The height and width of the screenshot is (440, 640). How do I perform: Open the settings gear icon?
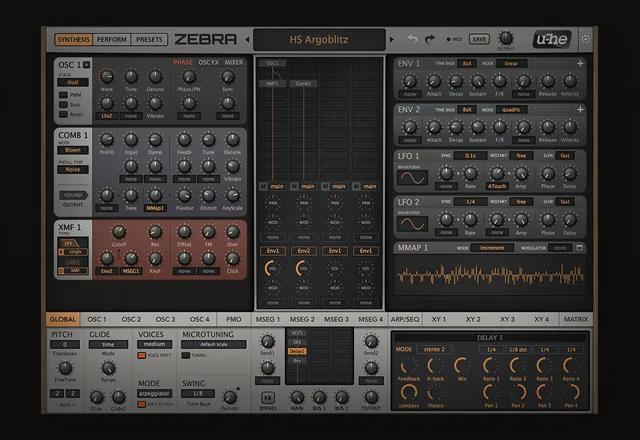tap(585, 39)
